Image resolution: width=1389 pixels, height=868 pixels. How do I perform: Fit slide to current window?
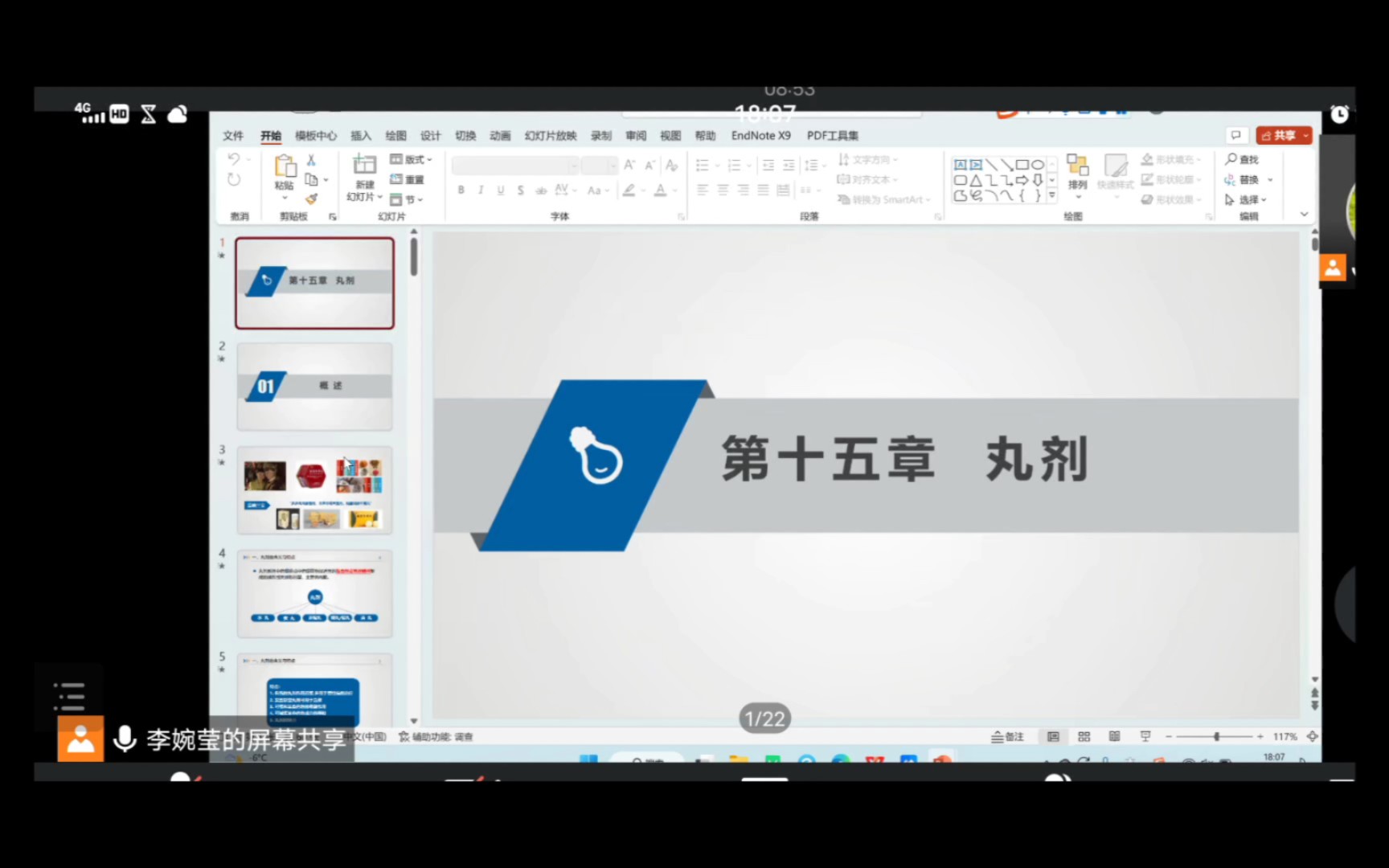tap(1312, 736)
